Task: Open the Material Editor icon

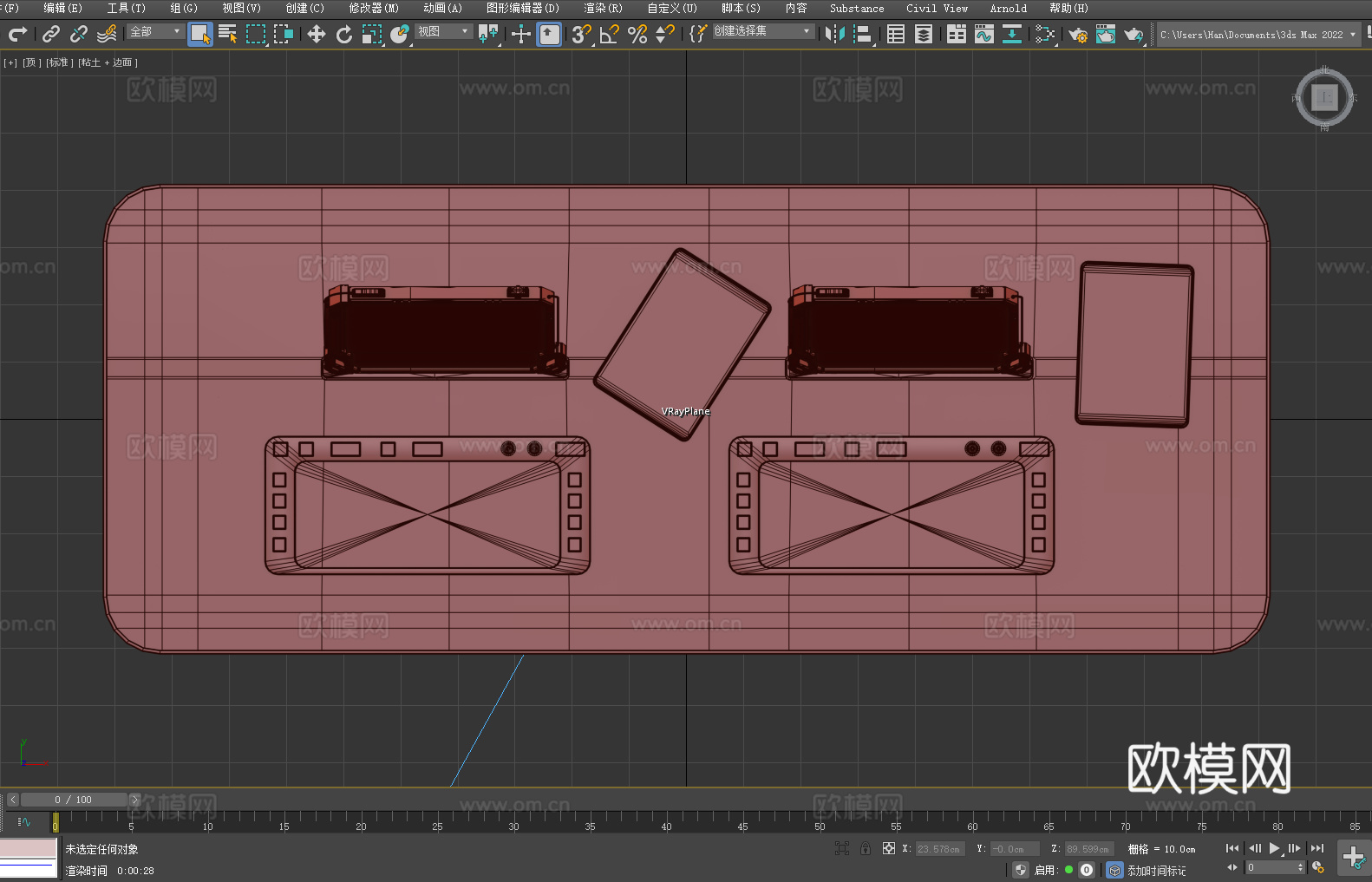Action: tap(1045, 34)
